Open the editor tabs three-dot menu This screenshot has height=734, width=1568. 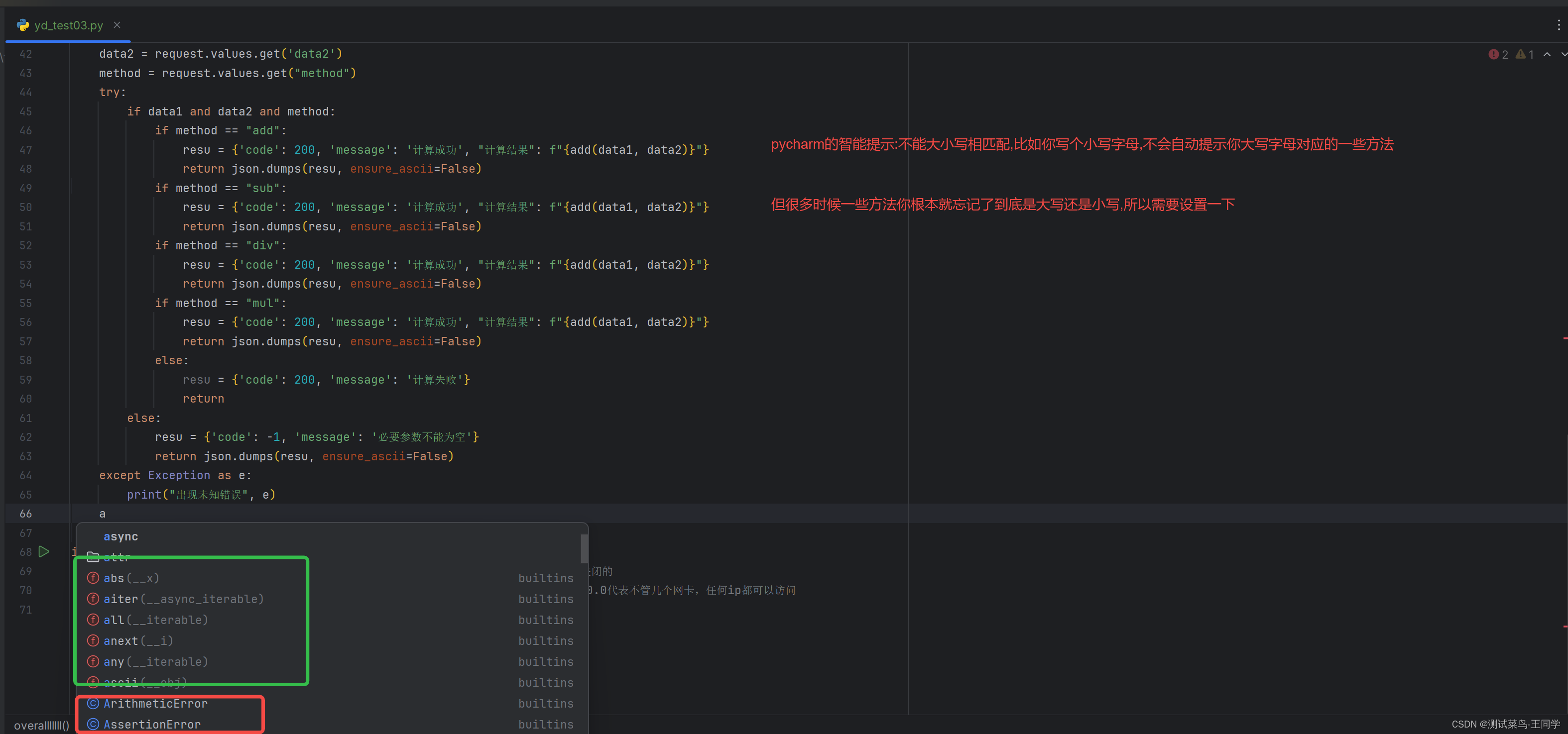(1558, 25)
